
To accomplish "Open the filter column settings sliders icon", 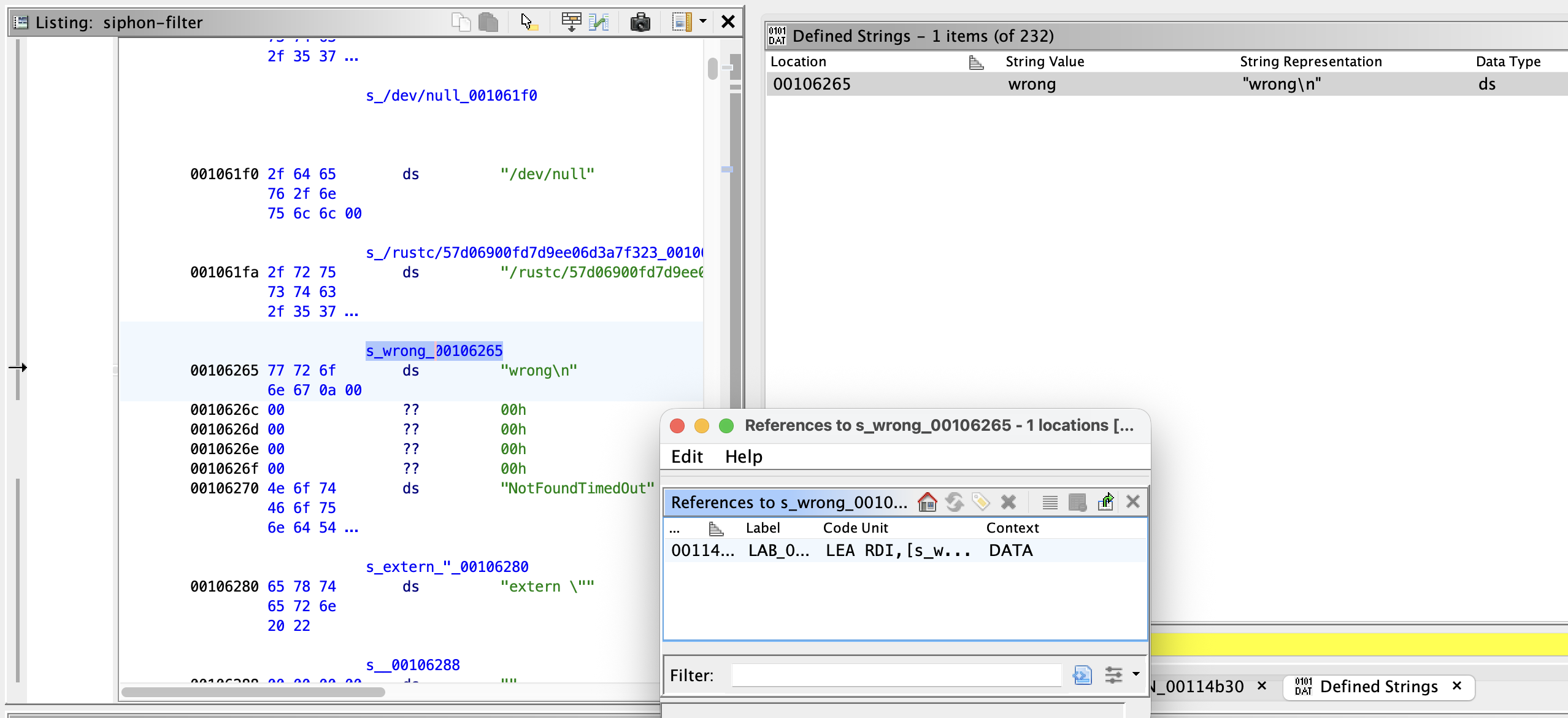I will [1113, 675].
